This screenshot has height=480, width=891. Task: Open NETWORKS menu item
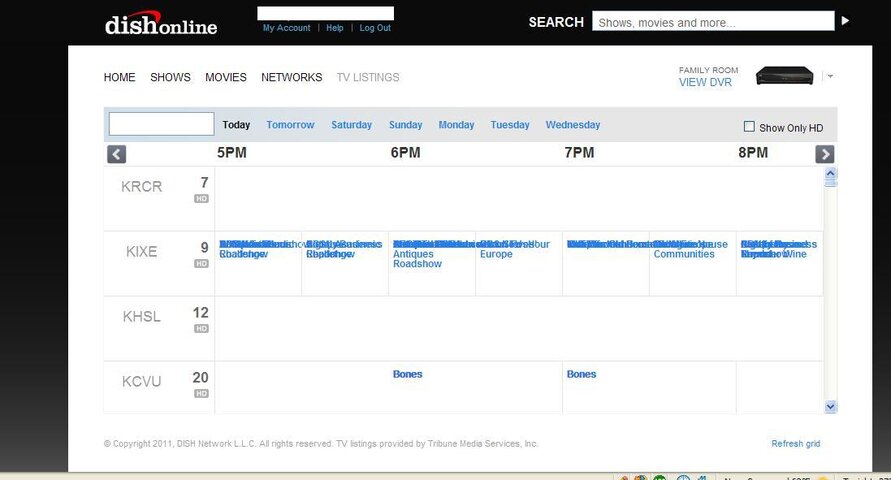point(292,77)
